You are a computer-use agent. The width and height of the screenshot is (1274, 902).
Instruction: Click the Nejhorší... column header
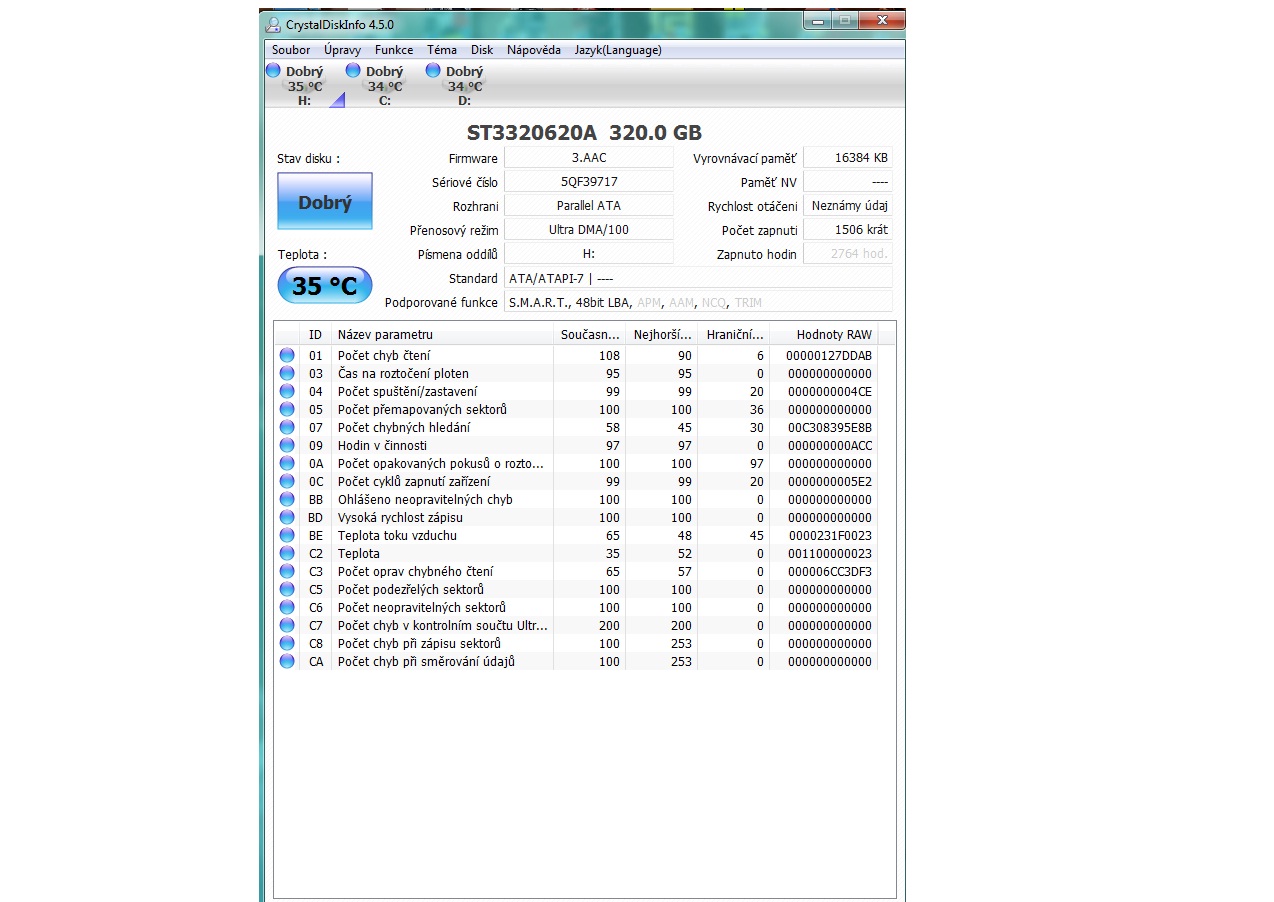(x=662, y=335)
